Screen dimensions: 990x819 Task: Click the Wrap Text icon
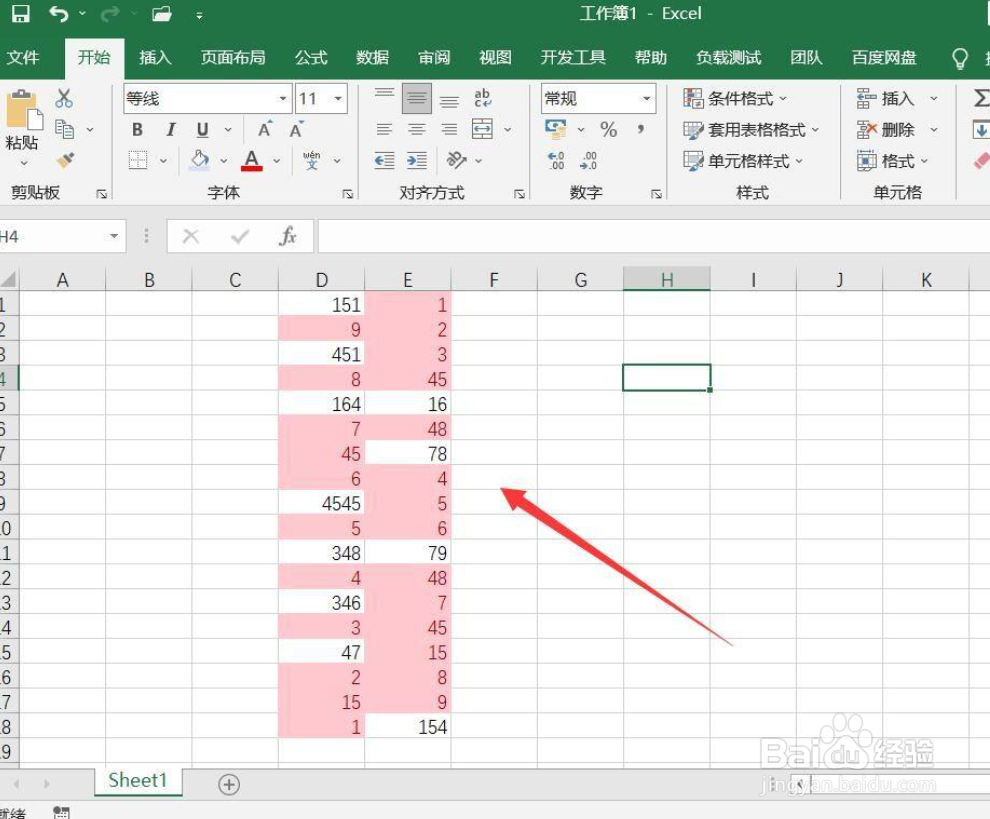482,98
